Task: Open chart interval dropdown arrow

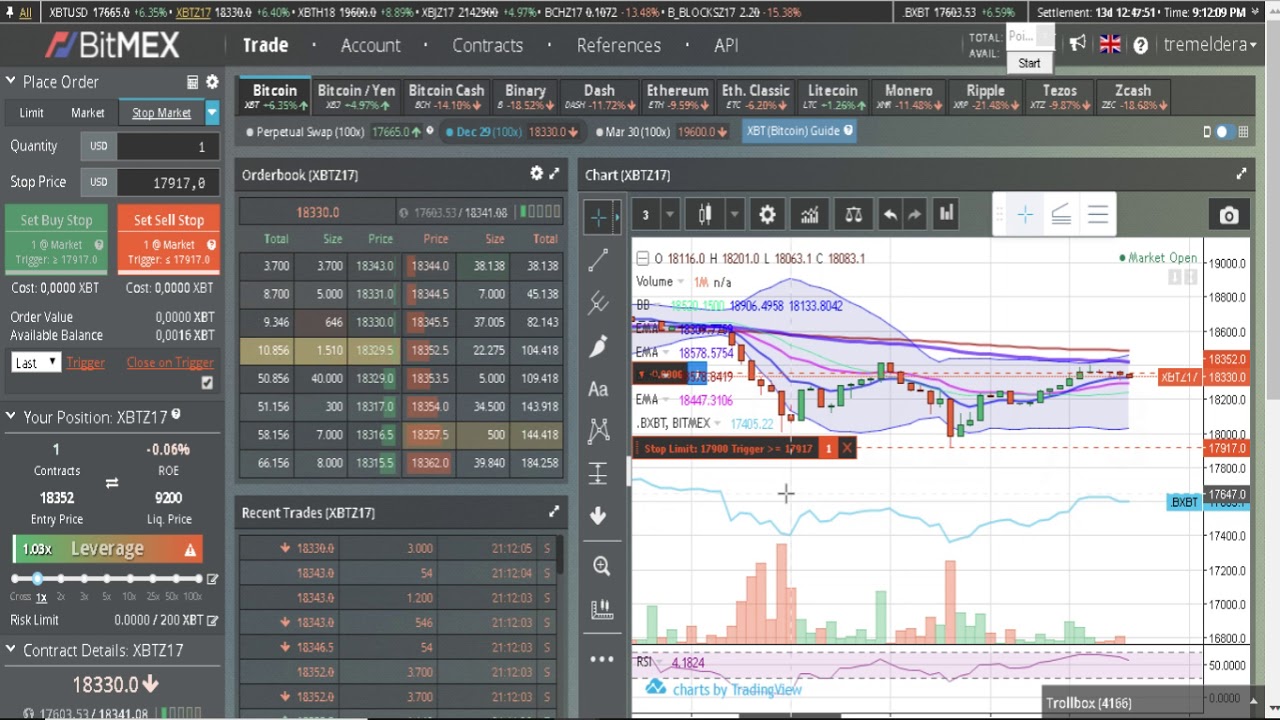Action: [669, 215]
